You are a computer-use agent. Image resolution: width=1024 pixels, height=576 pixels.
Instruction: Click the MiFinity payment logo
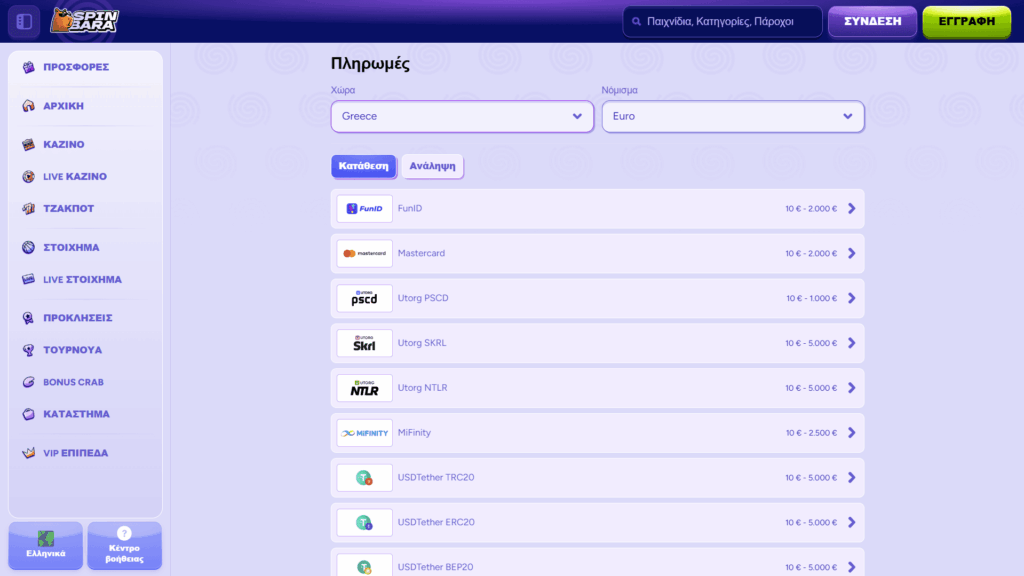coord(364,433)
